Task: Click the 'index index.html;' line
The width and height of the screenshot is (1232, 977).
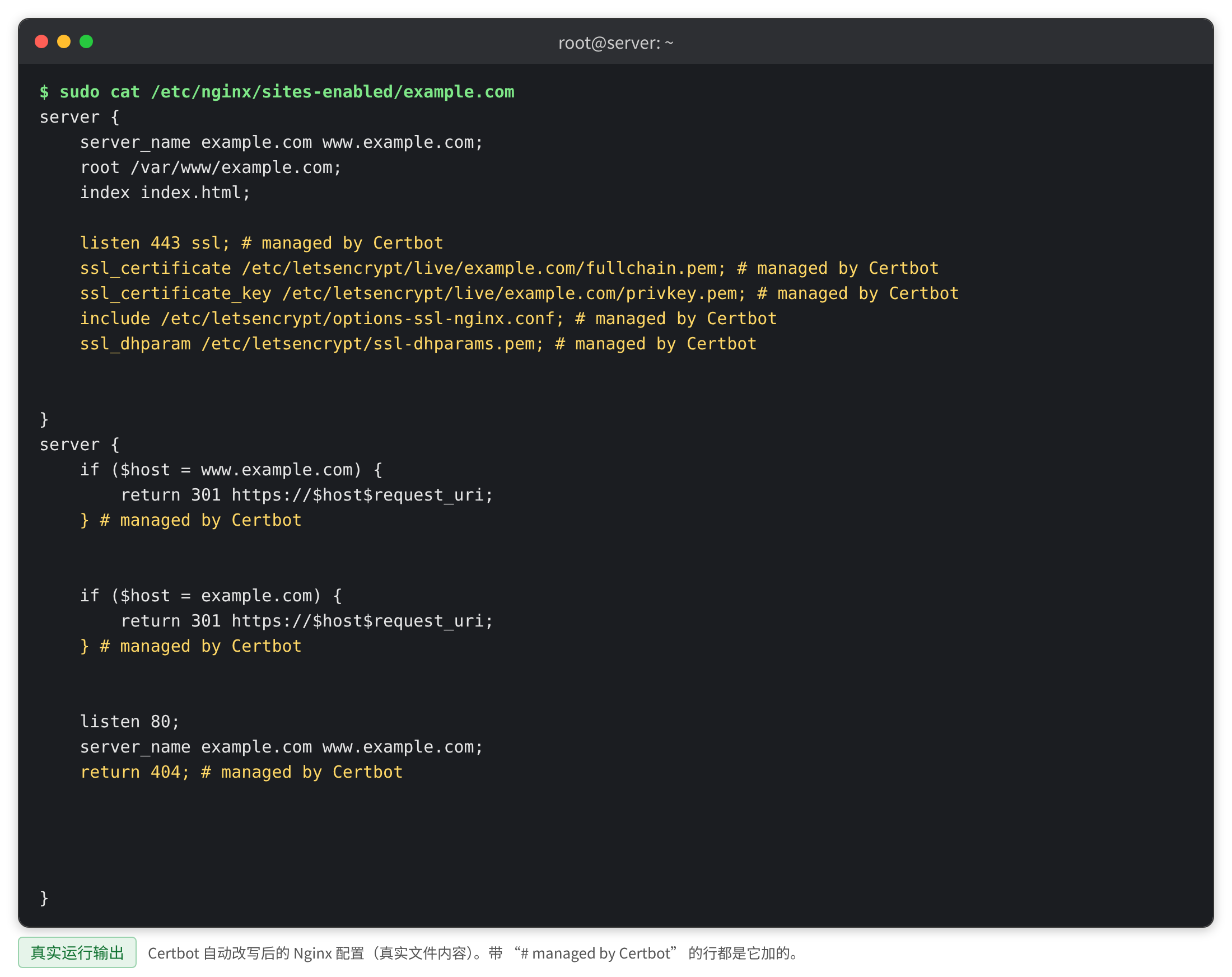Action: click(x=165, y=193)
